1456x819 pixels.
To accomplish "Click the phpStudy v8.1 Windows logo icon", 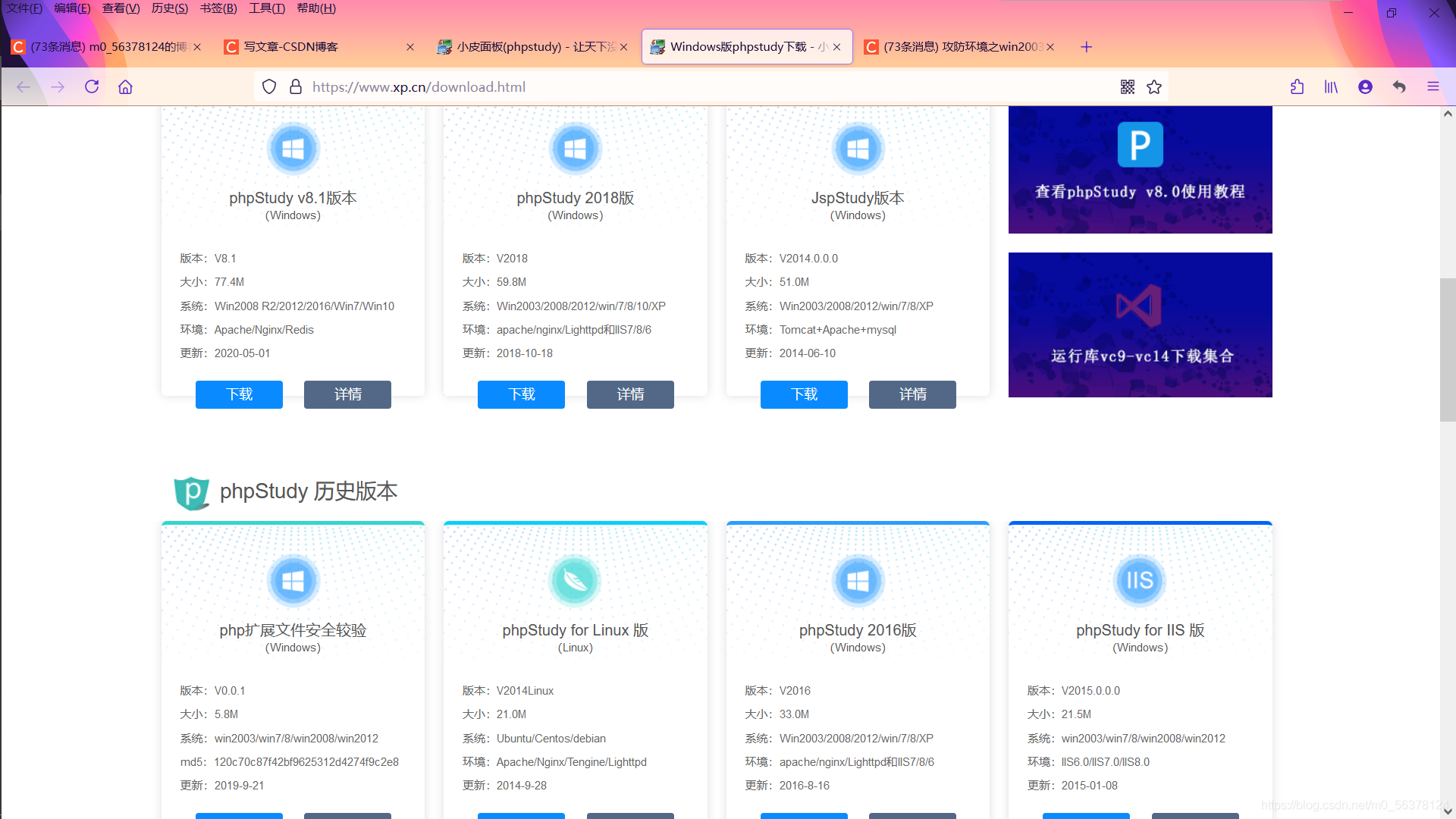I will click(293, 149).
